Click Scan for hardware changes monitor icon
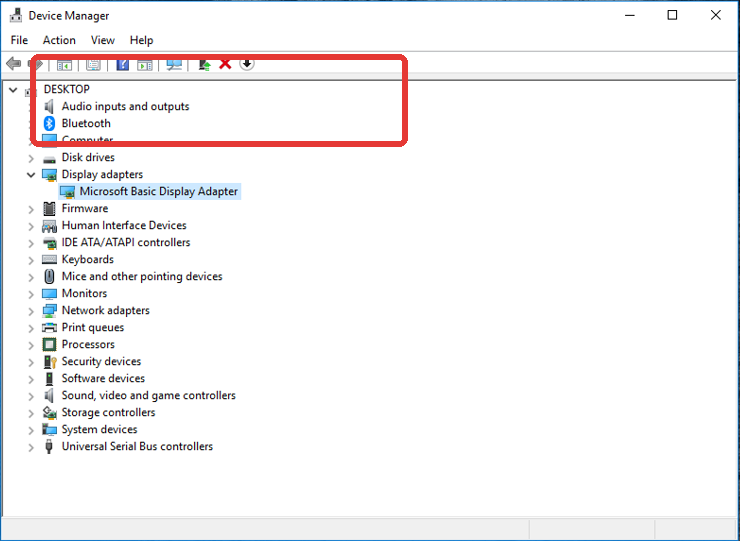 pos(174,65)
